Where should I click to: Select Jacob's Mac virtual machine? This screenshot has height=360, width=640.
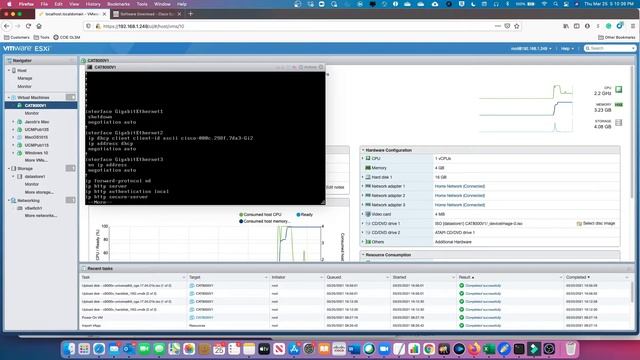coord(37,122)
